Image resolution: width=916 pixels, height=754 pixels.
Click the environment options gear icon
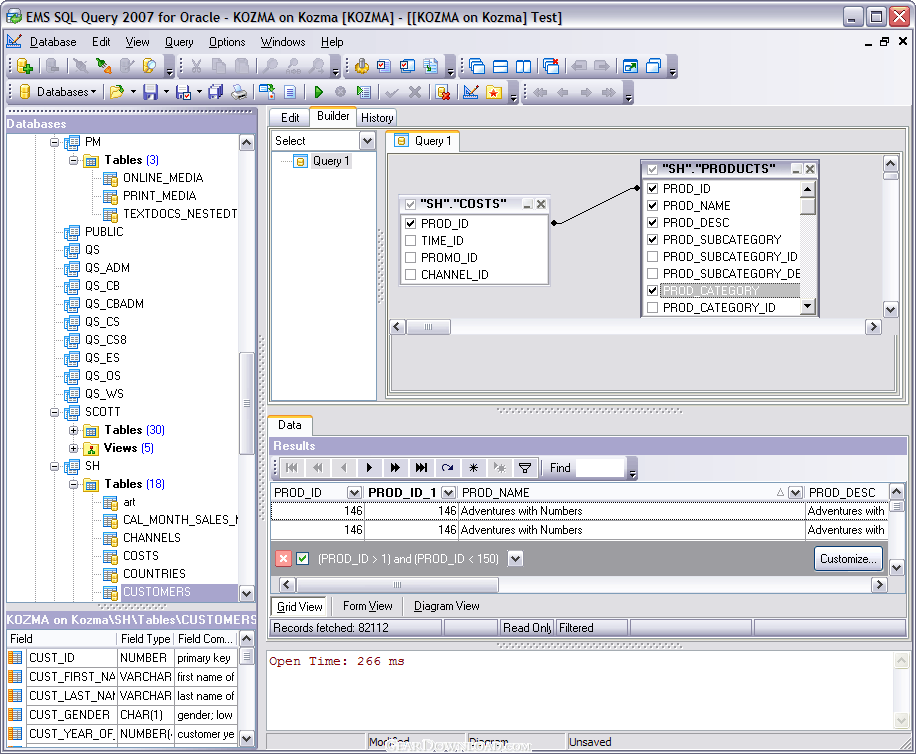(x=362, y=66)
